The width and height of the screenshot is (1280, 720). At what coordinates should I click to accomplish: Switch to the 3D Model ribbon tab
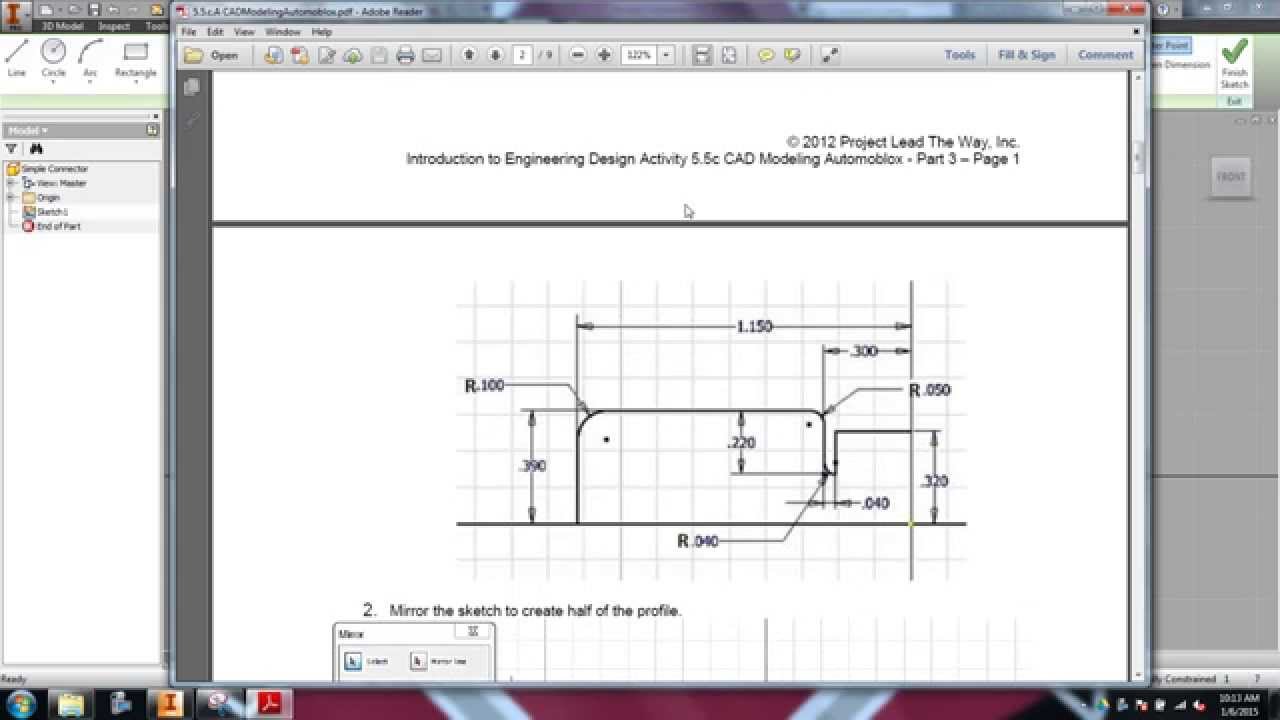pyautogui.click(x=62, y=26)
